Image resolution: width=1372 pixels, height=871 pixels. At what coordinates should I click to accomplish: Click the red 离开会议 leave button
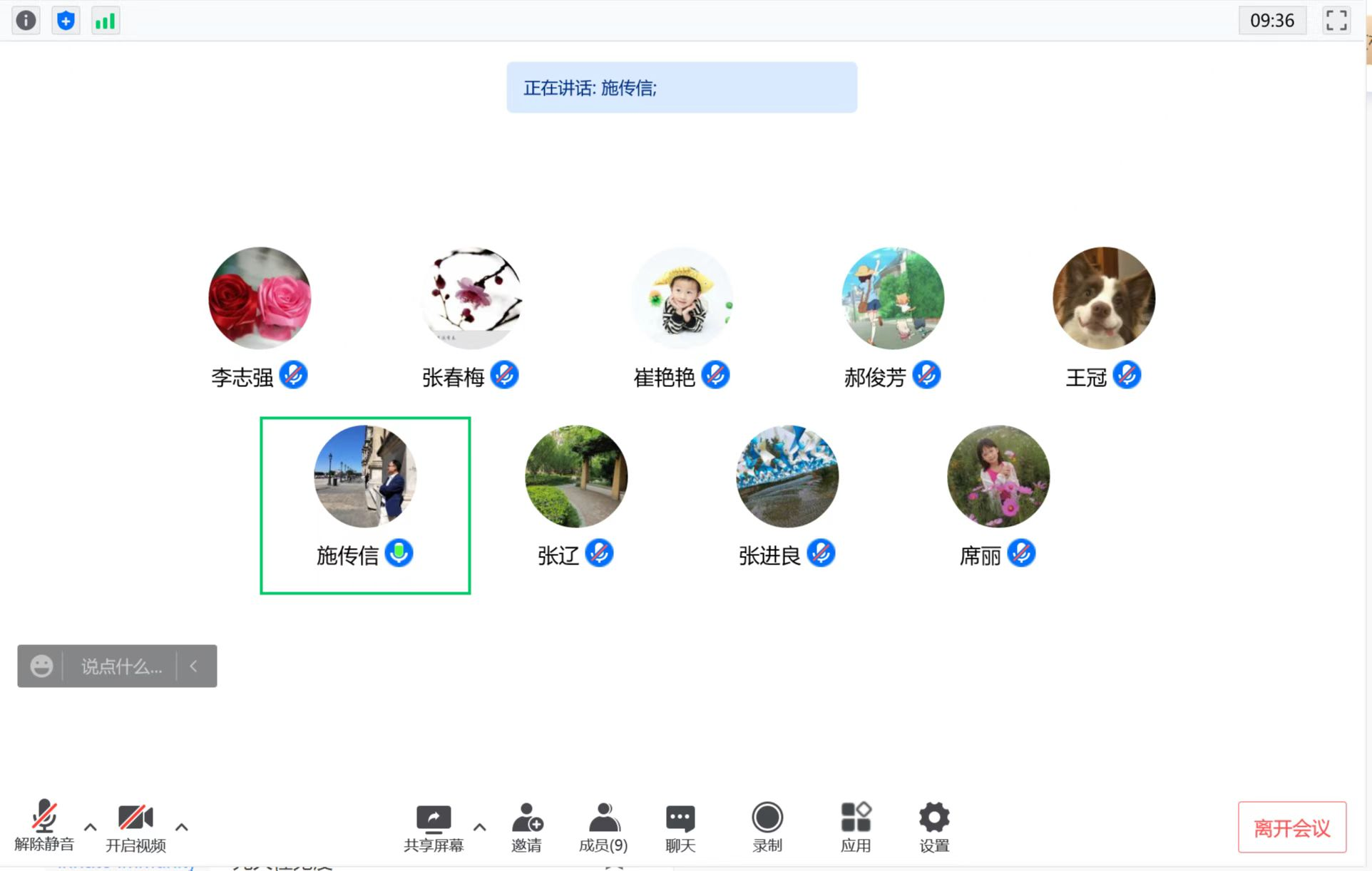click(1292, 828)
